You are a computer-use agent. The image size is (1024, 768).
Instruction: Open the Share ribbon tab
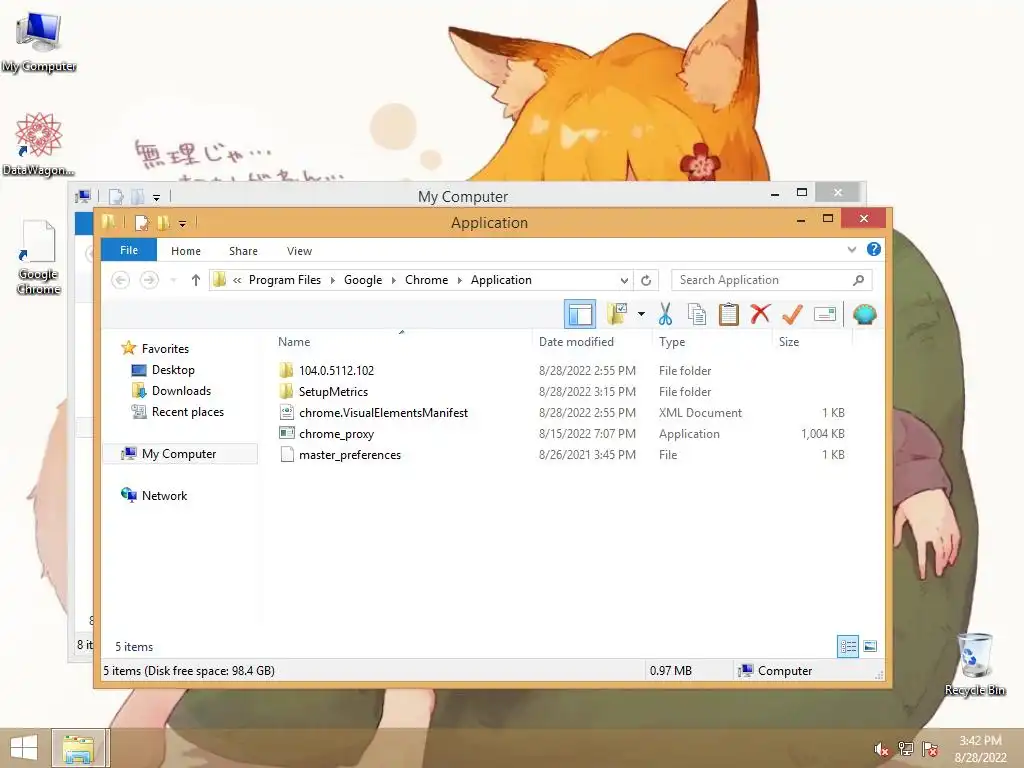[243, 251]
